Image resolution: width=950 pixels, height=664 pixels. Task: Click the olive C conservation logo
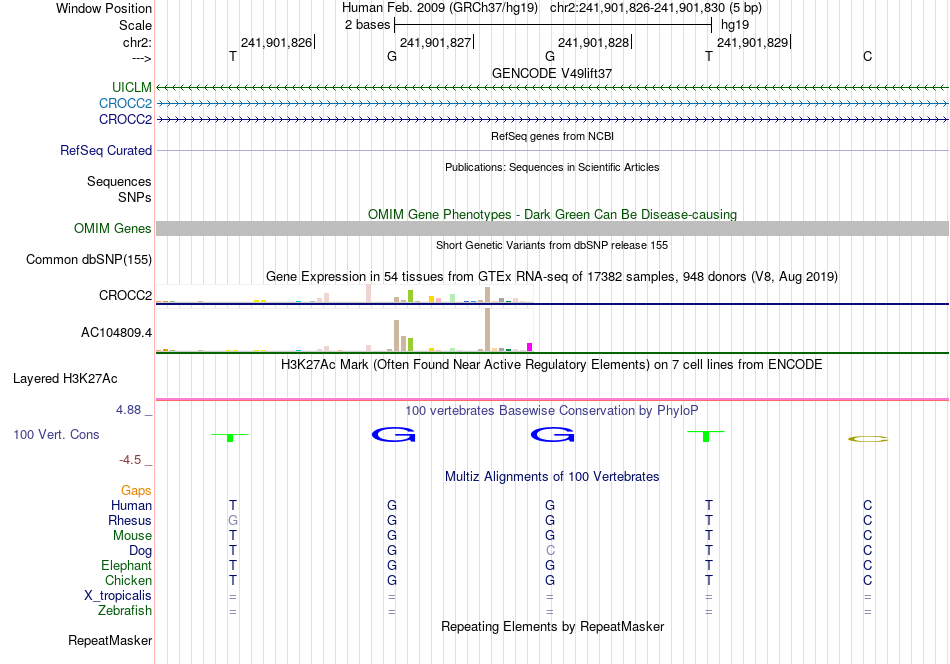[868, 439]
